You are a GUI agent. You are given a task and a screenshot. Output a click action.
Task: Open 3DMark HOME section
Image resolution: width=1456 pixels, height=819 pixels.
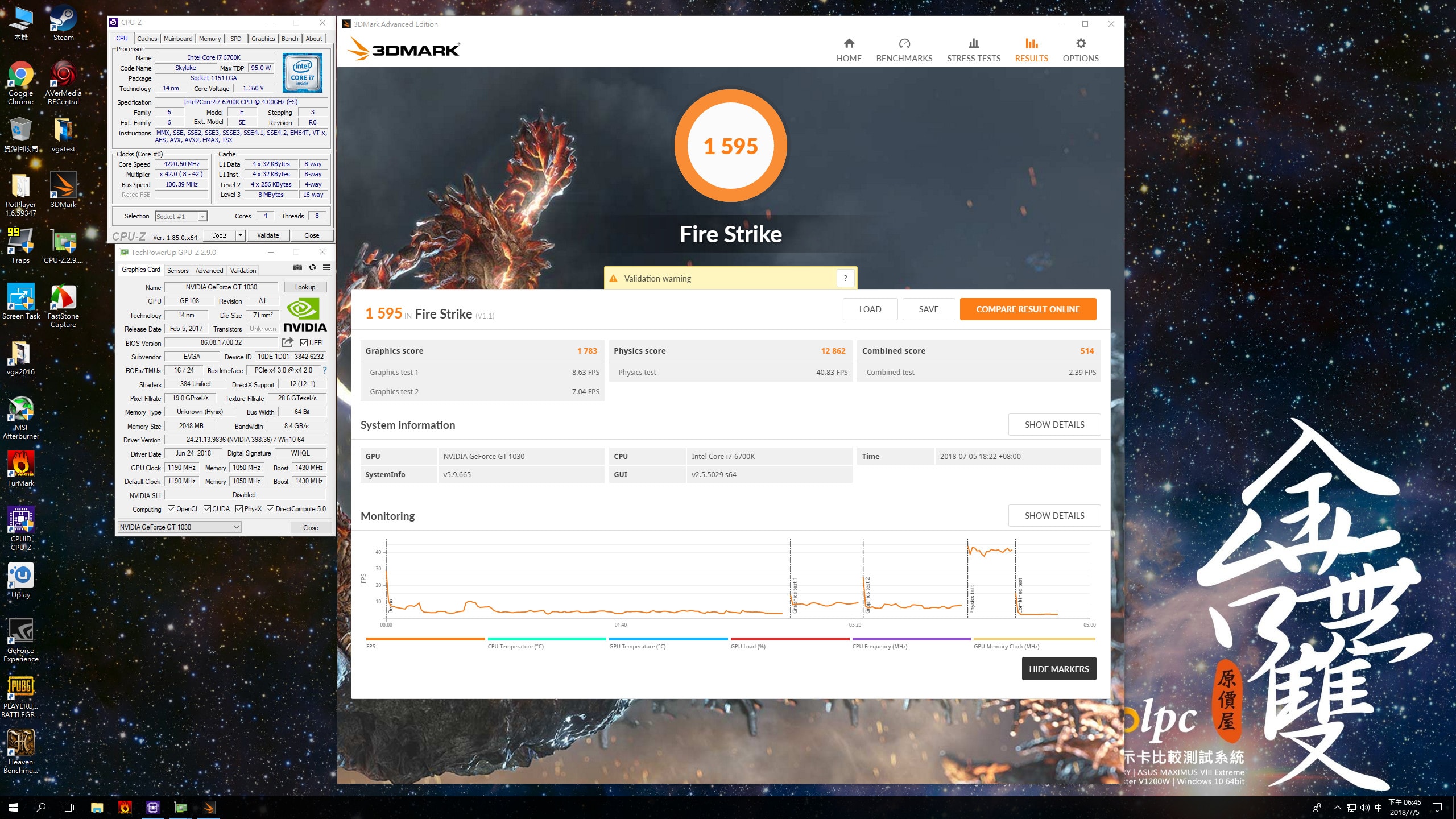[849, 50]
